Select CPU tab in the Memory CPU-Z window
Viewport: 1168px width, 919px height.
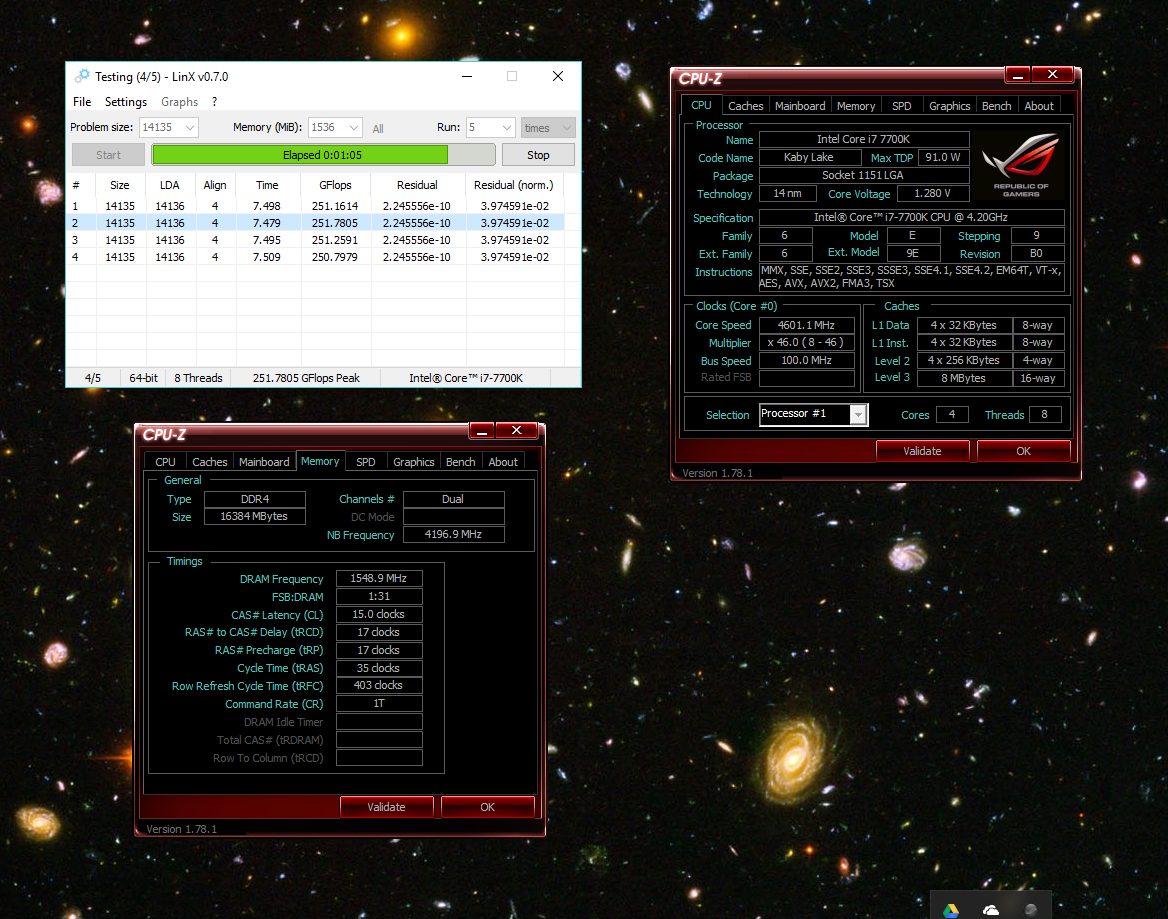click(x=165, y=462)
